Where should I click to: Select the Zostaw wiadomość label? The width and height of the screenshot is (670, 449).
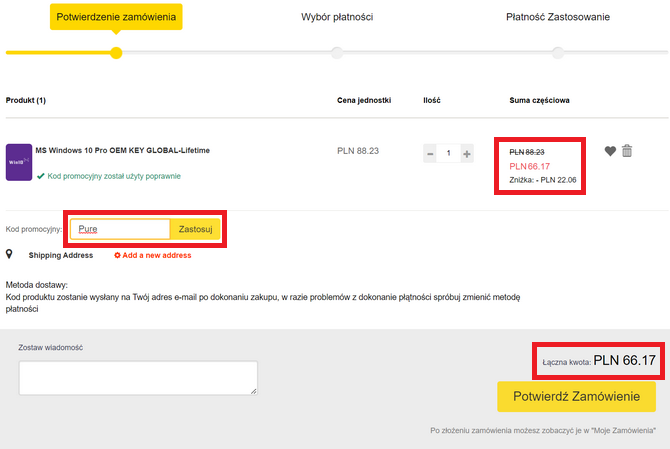(50, 348)
